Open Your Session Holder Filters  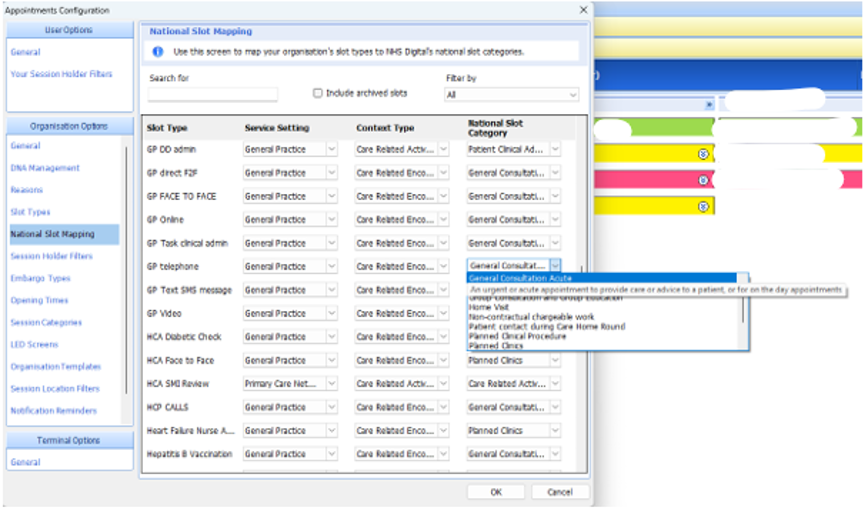(61, 74)
